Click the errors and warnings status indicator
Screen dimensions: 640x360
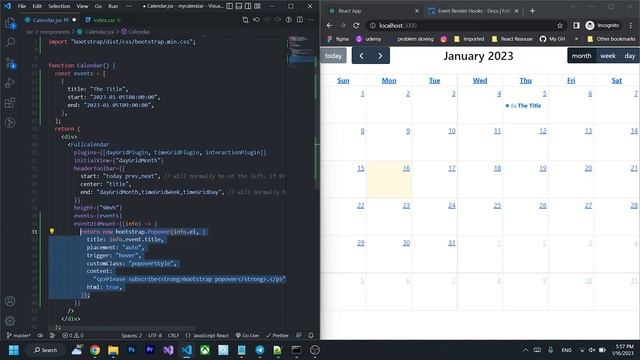pos(73,335)
